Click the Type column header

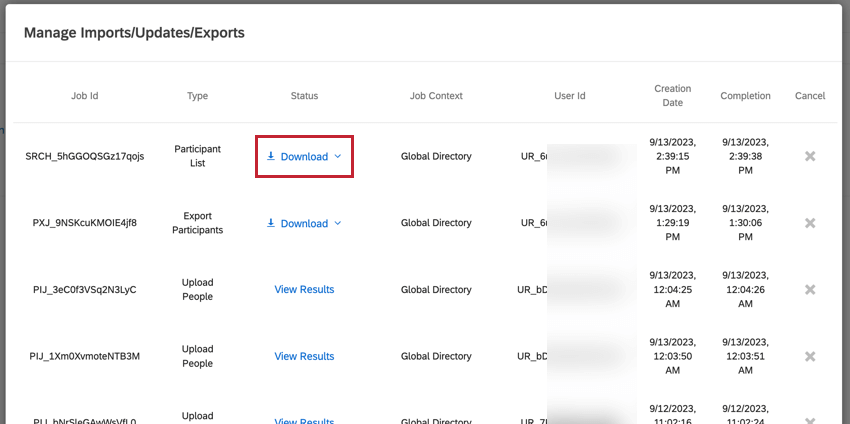(197, 96)
